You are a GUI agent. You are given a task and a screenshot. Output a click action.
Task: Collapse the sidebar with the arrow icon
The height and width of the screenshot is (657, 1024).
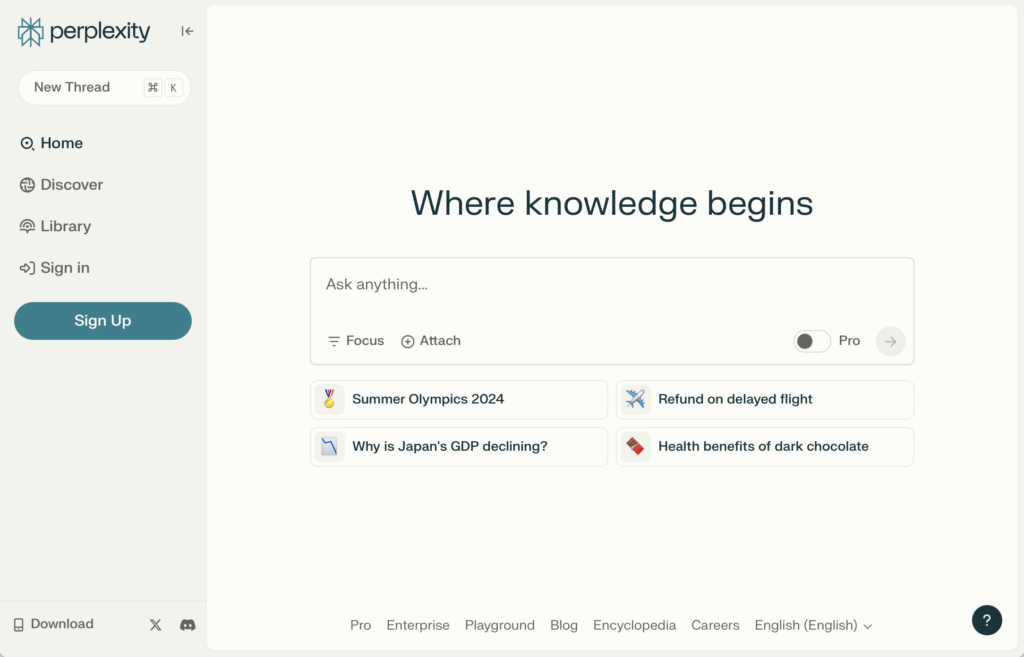(187, 31)
